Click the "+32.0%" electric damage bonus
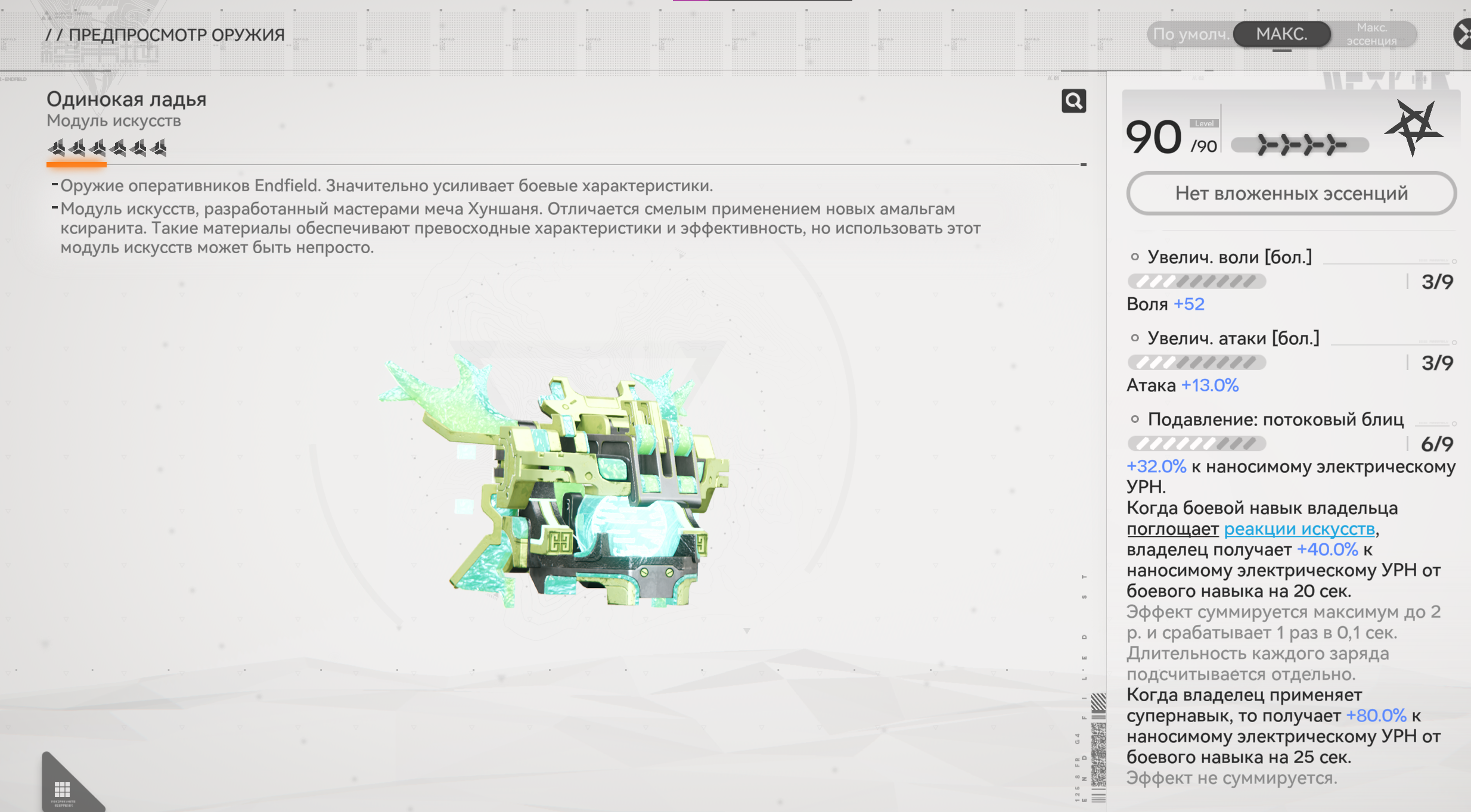Image resolution: width=1471 pixels, height=812 pixels. (1156, 466)
